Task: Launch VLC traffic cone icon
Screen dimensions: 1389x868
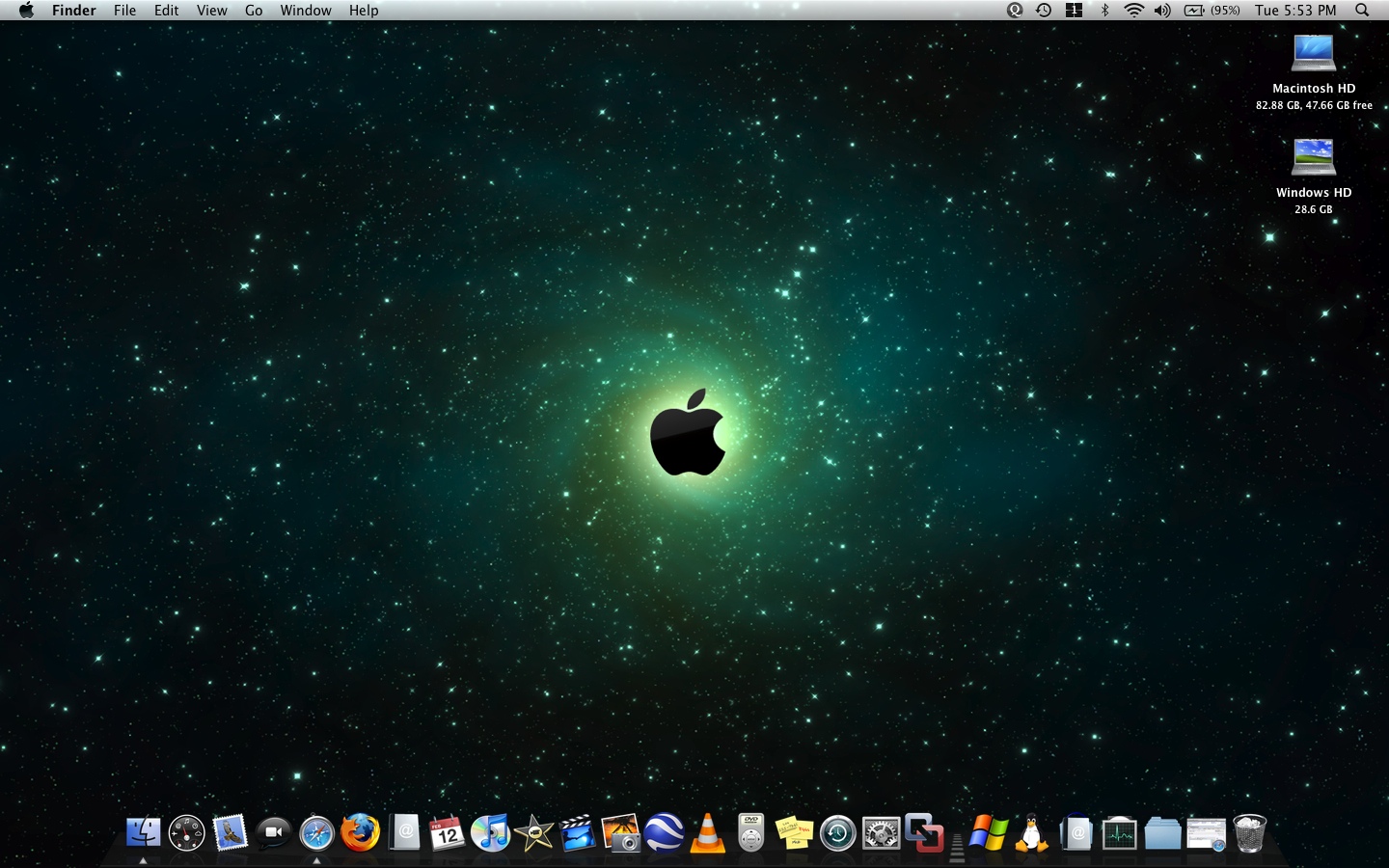Action: point(708,833)
